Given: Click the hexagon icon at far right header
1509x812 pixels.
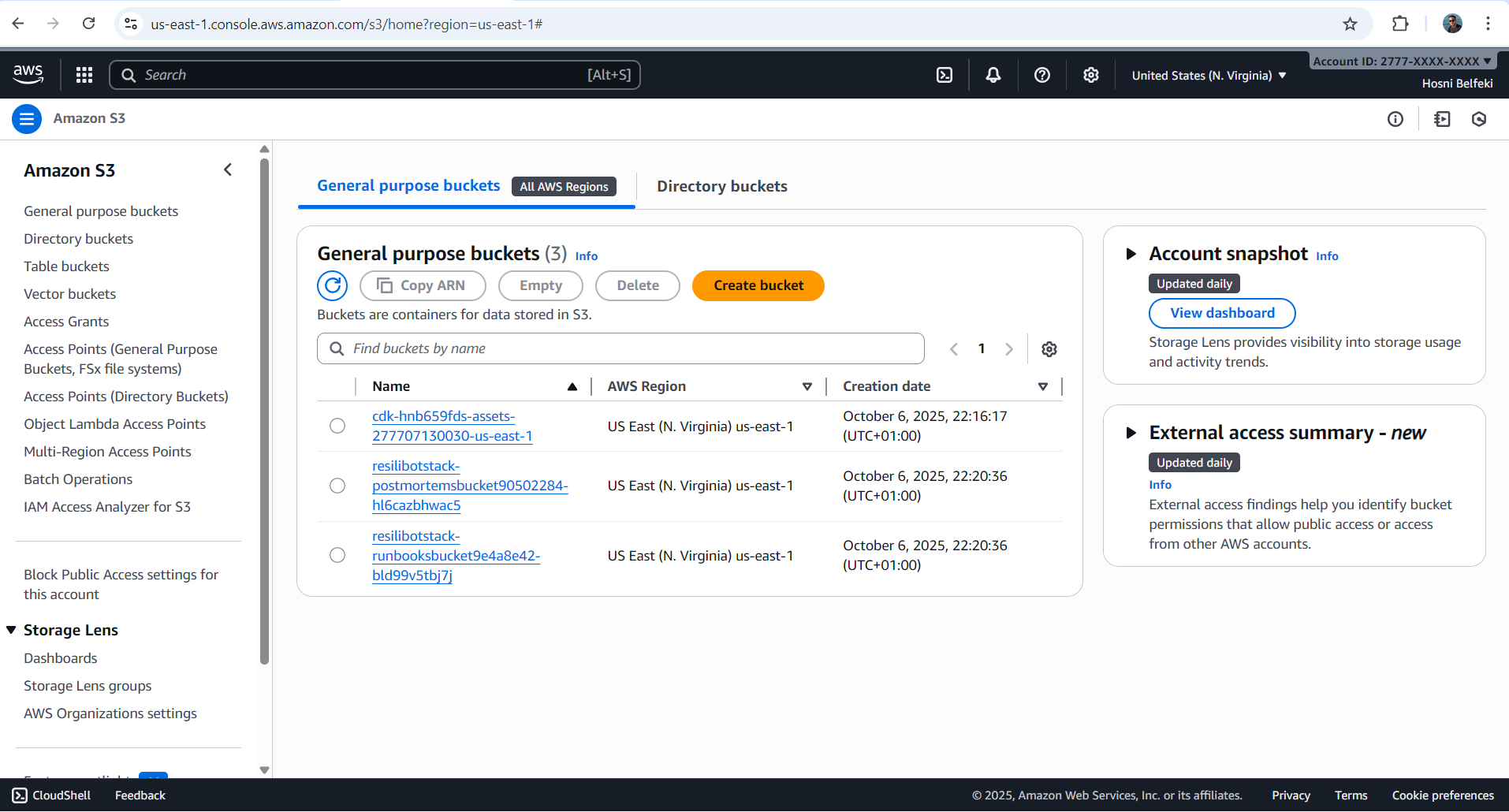Looking at the screenshot, I should click(1479, 119).
